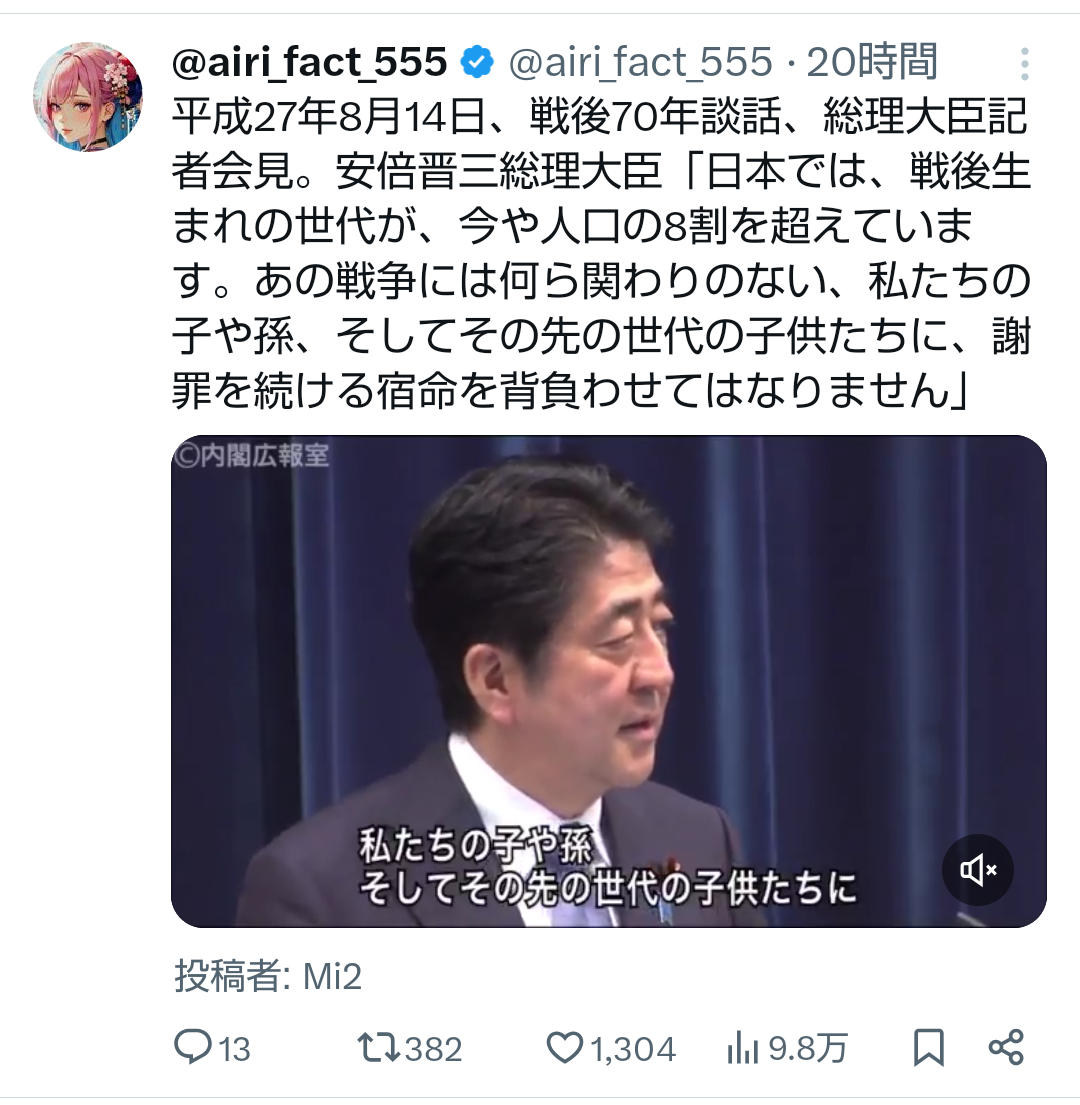Image resolution: width=1080 pixels, height=1105 pixels.
Task: Click the like count 1,304
Action: [633, 1049]
